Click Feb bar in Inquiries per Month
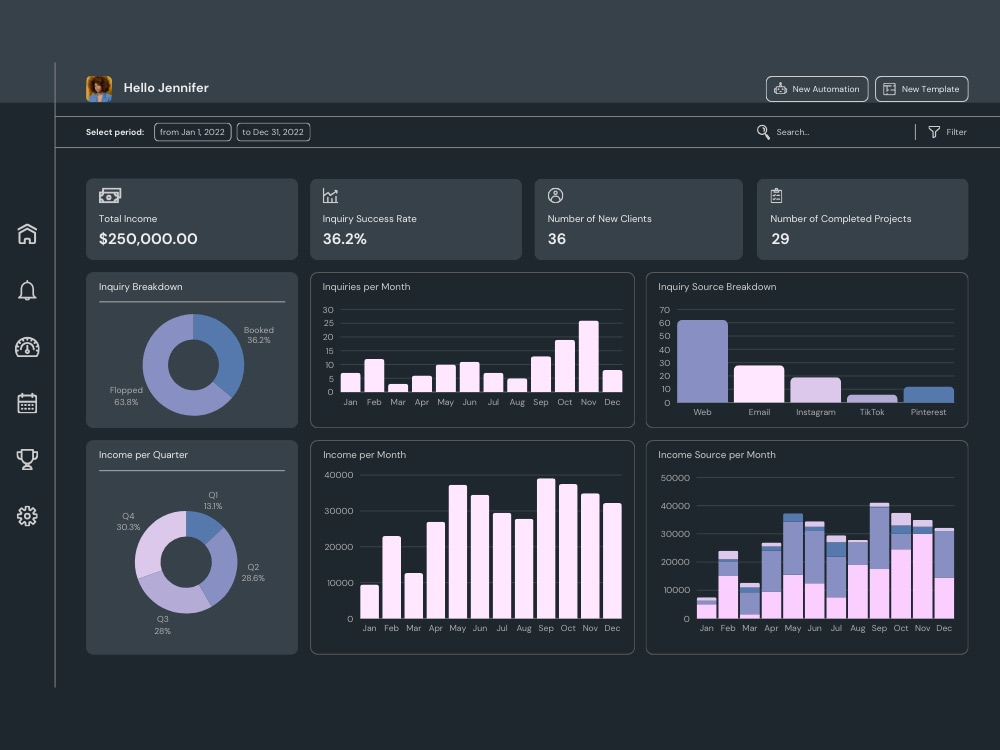The width and height of the screenshot is (1000, 750). (374, 376)
